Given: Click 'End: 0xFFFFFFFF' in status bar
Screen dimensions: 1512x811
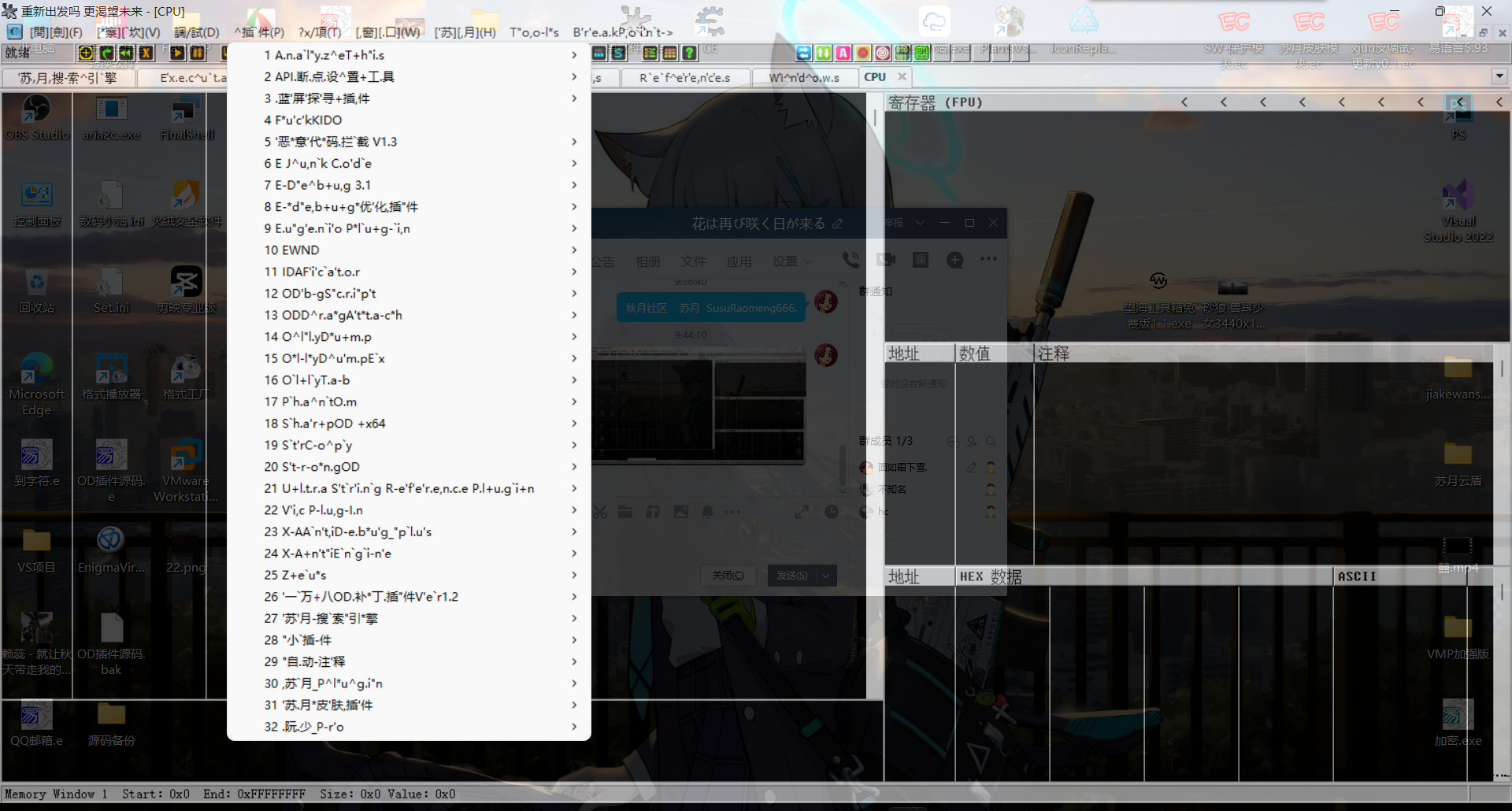Looking at the screenshot, I should tap(254, 794).
